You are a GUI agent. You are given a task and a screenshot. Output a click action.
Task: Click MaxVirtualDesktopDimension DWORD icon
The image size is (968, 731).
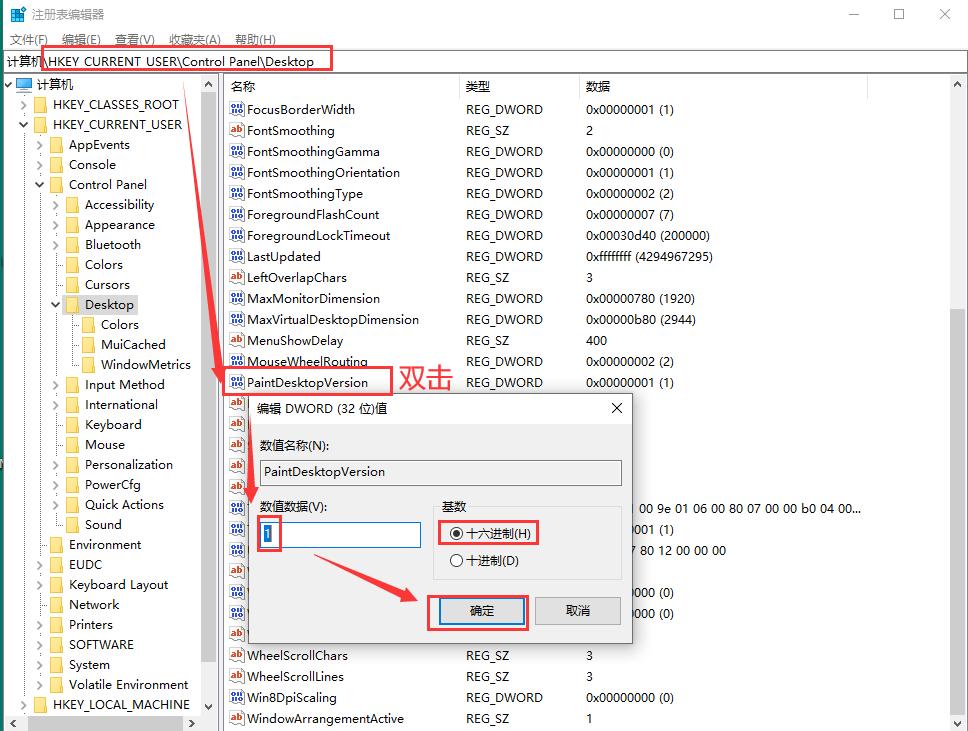[236, 320]
